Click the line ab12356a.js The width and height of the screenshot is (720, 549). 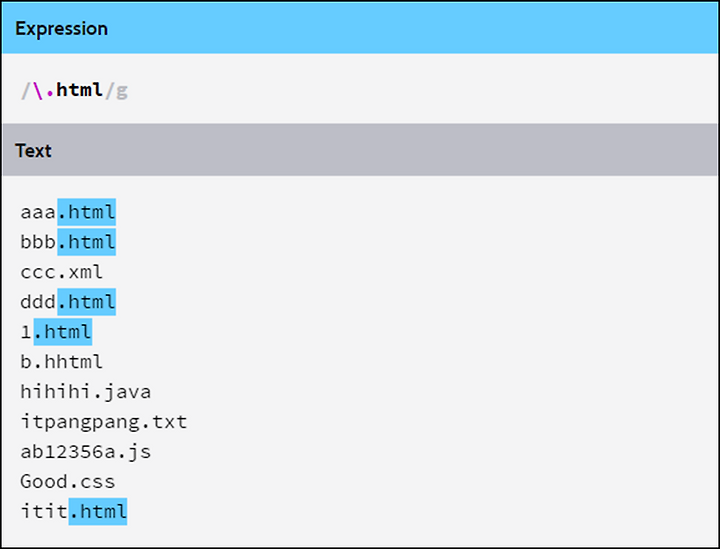86,452
